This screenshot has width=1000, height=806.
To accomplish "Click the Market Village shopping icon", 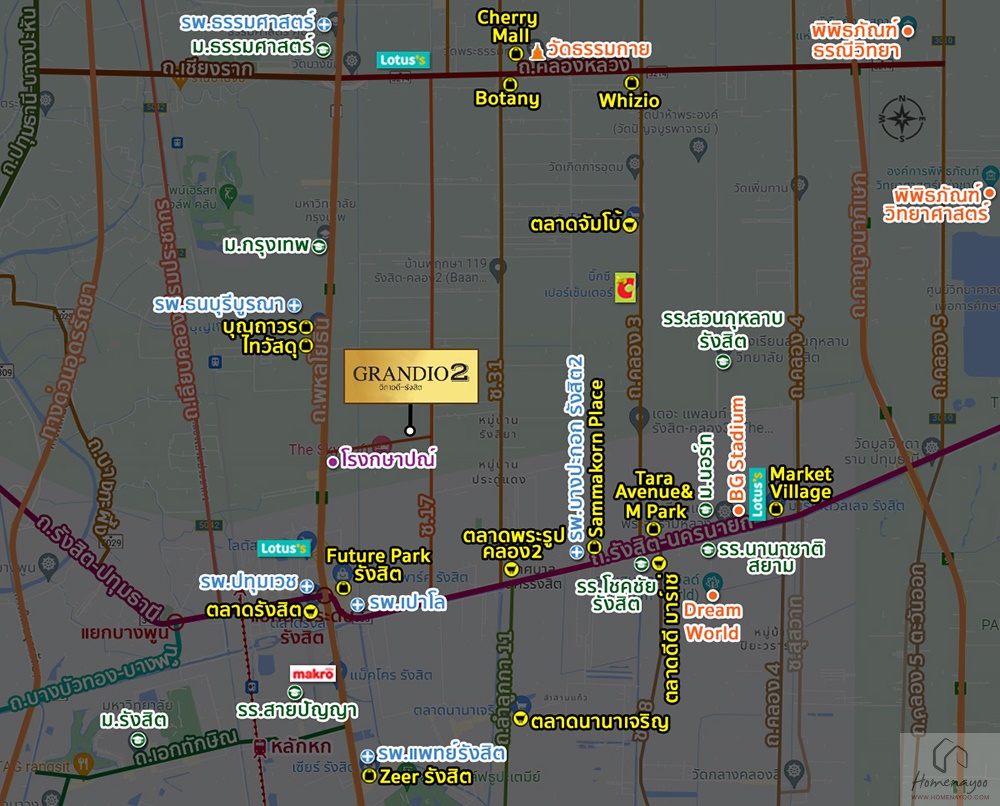I will pyautogui.click(x=776, y=509).
